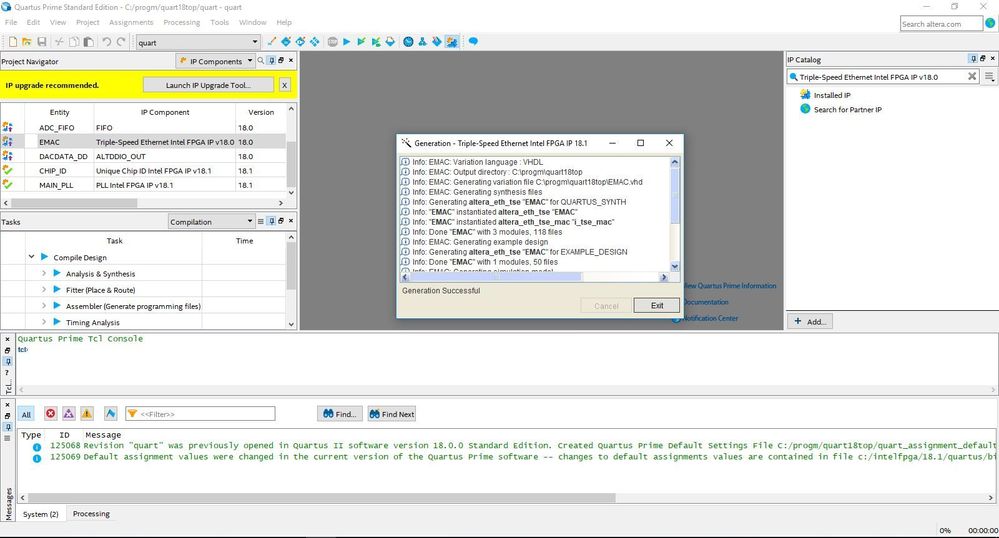Show error messages with red X filter
Screen dimensions: 999x538
[x=50, y=413]
